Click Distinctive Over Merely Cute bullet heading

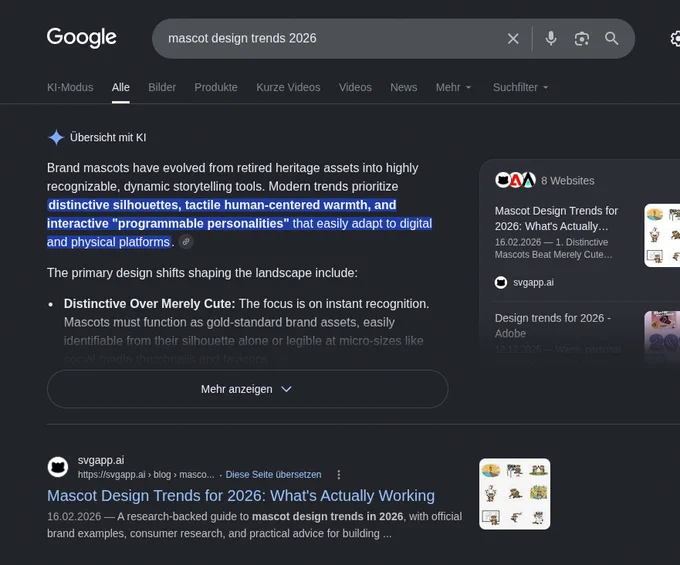click(149, 304)
